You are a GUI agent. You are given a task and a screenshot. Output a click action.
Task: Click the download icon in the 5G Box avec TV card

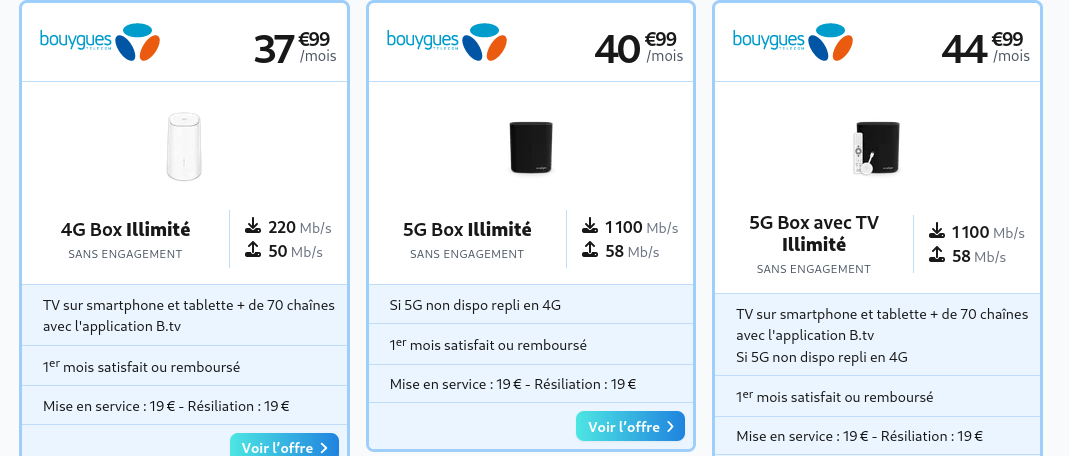(x=936, y=231)
